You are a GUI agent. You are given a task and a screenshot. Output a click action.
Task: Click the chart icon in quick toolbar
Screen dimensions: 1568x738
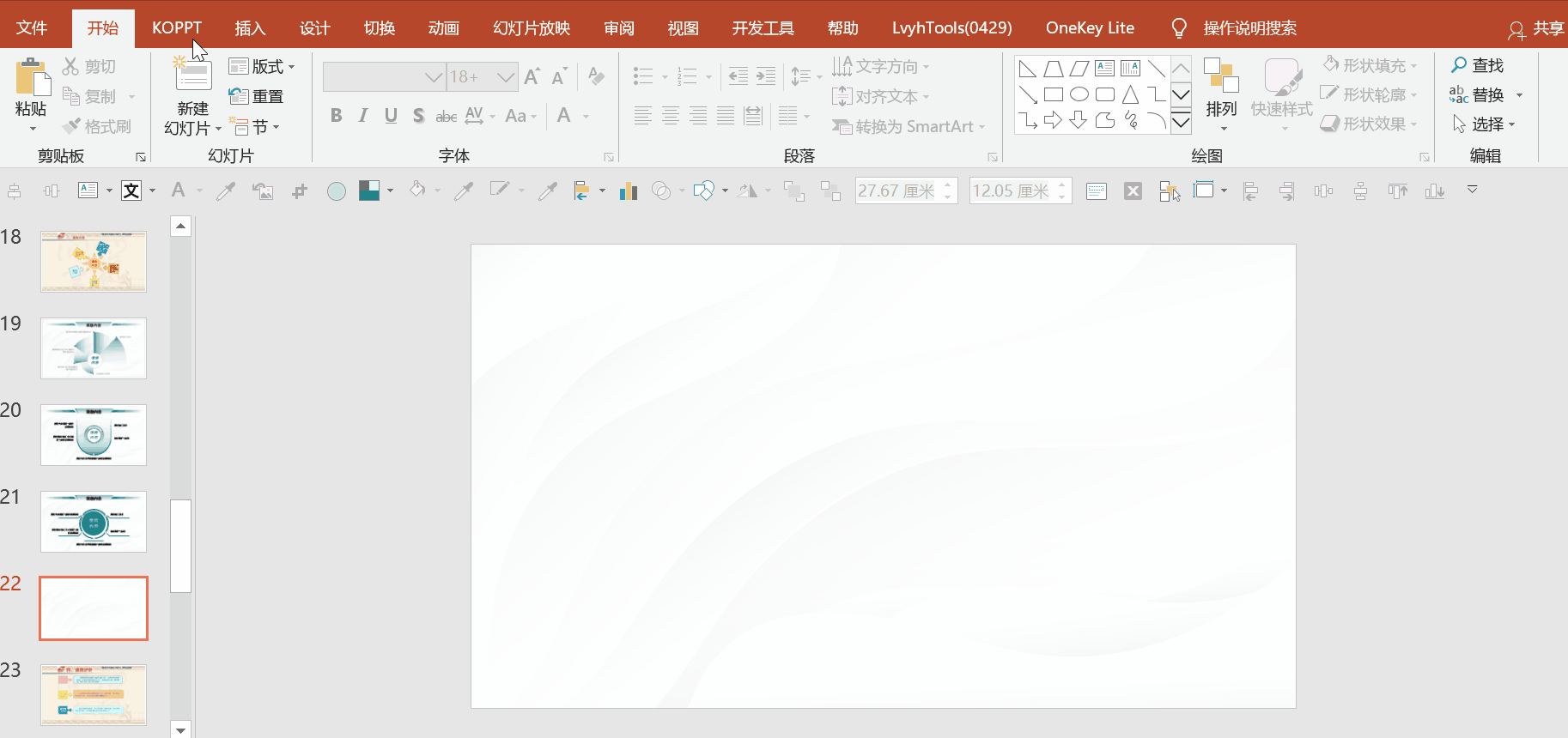(x=629, y=191)
